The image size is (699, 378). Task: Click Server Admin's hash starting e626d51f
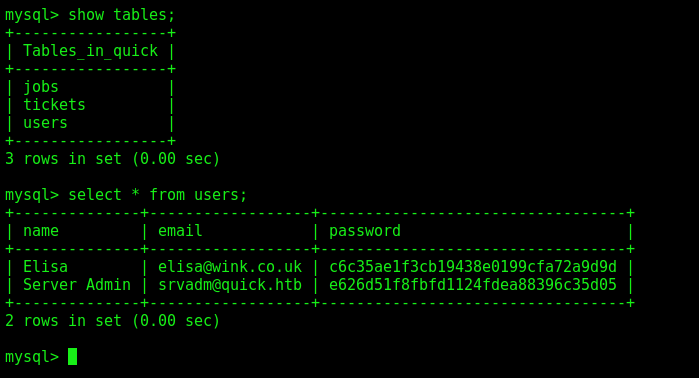click(473, 285)
